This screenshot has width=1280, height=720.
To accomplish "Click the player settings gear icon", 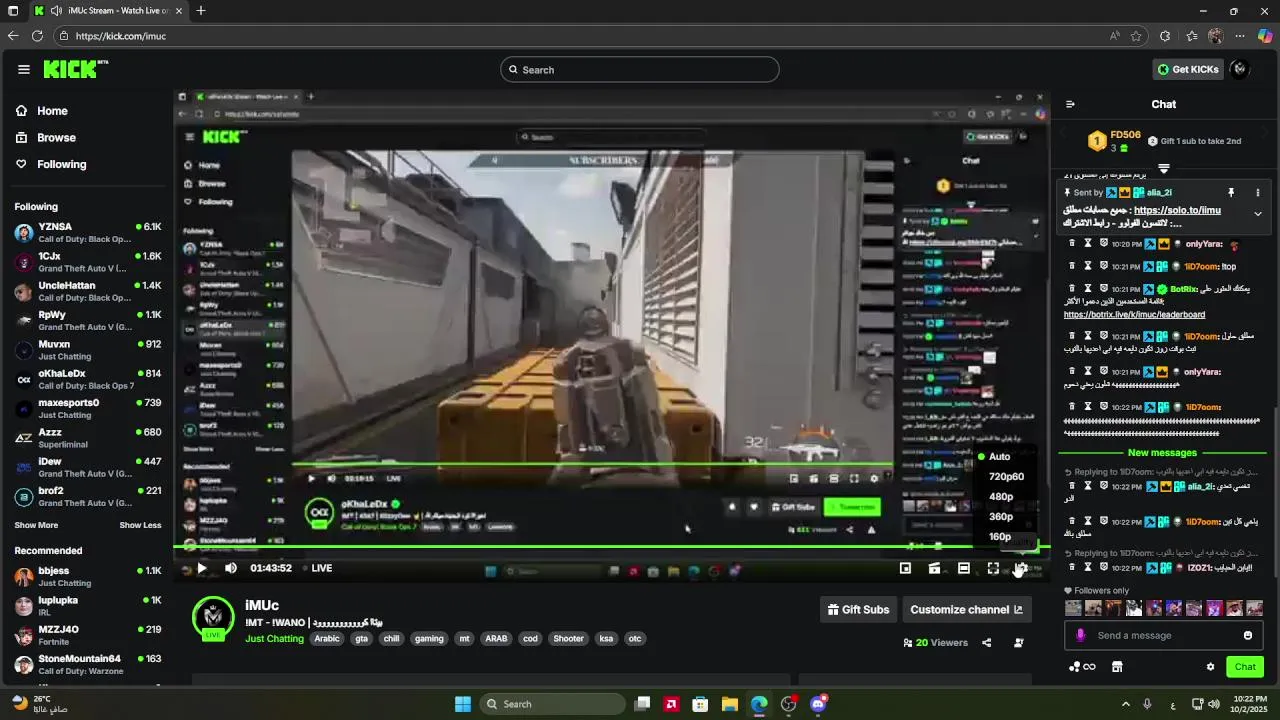I will pyautogui.click(x=1021, y=568).
